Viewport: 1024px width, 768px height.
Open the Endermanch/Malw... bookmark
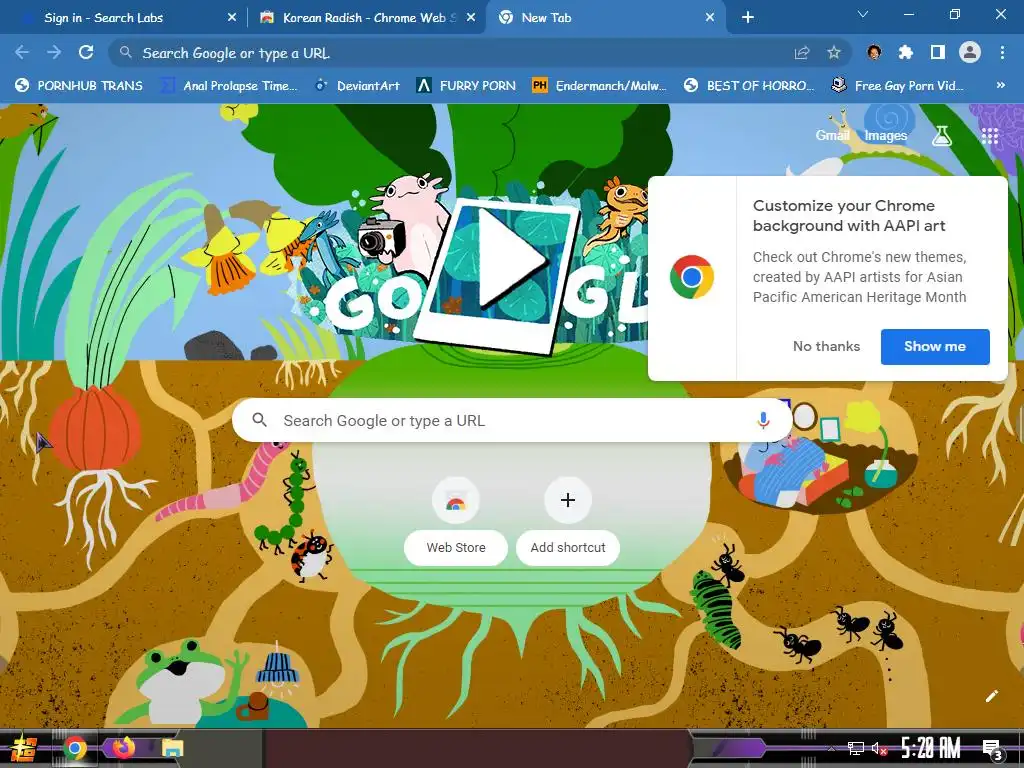pos(600,86)
